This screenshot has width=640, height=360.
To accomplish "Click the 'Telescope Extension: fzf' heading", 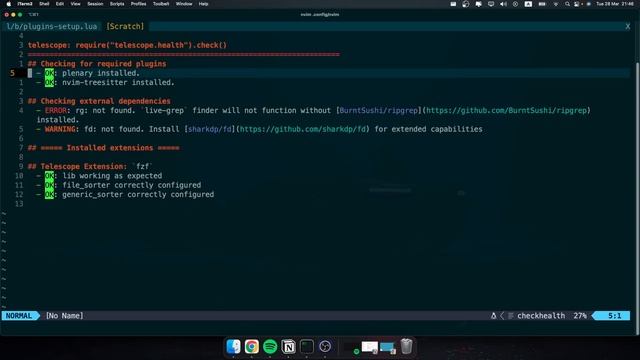I will (90, 167).
